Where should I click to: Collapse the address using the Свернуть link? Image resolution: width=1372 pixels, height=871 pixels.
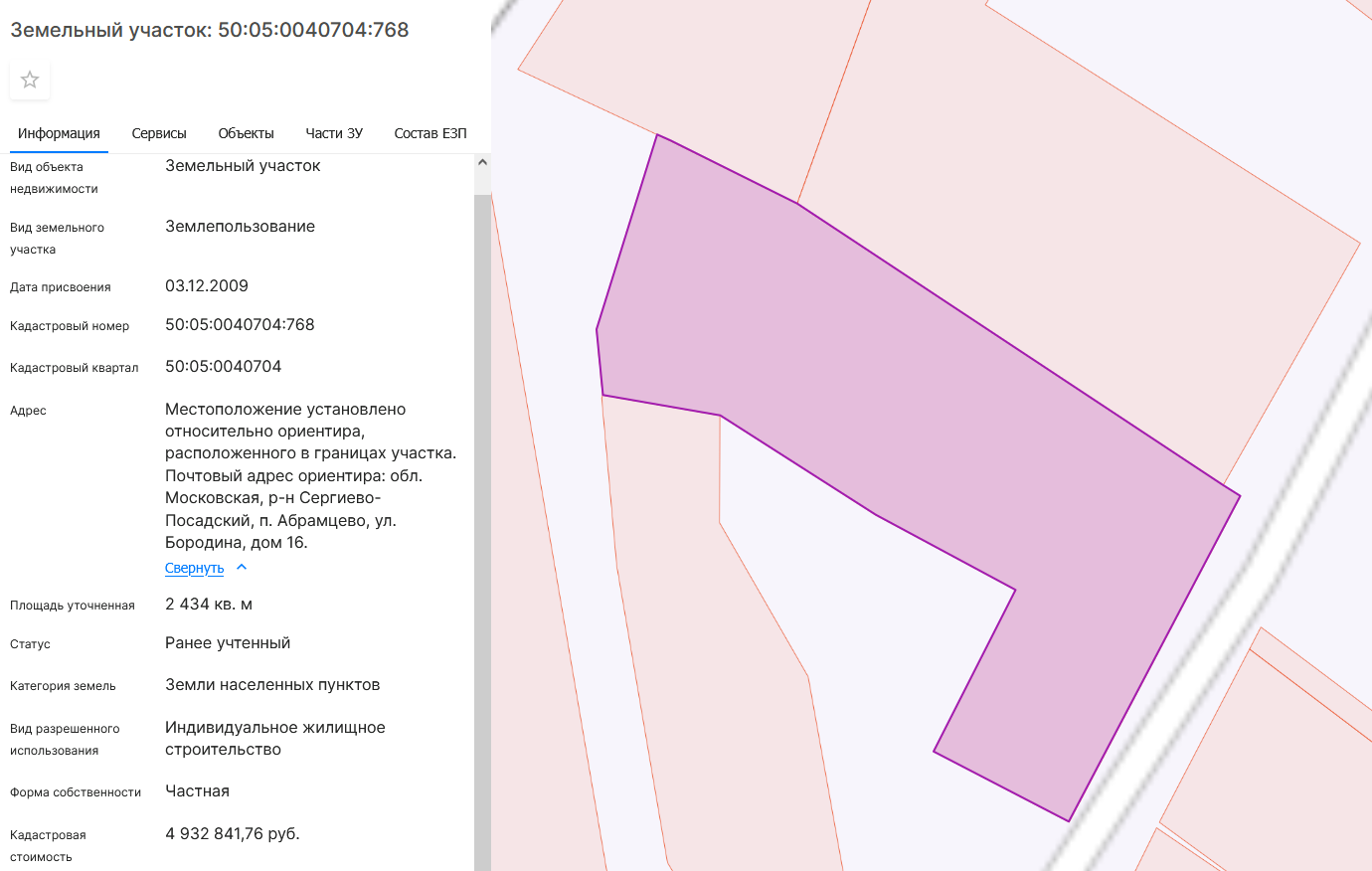click(x=194, y=568)
